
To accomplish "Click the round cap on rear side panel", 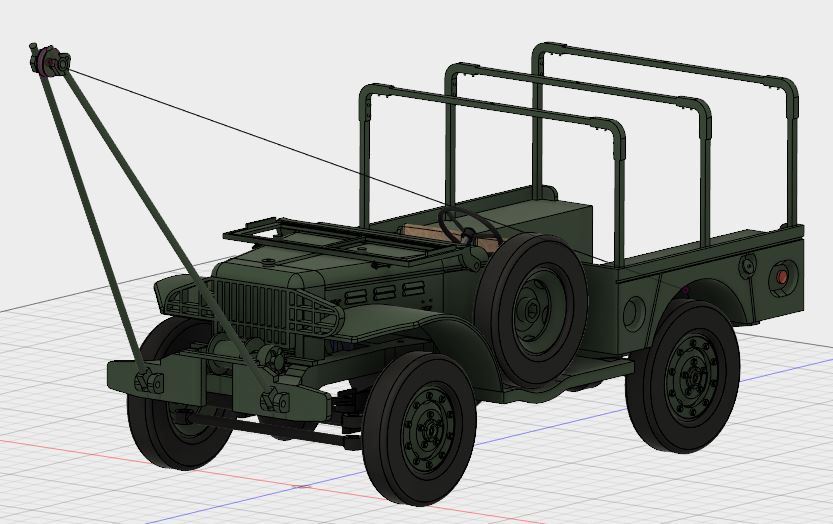I will [x=745, y=266].
